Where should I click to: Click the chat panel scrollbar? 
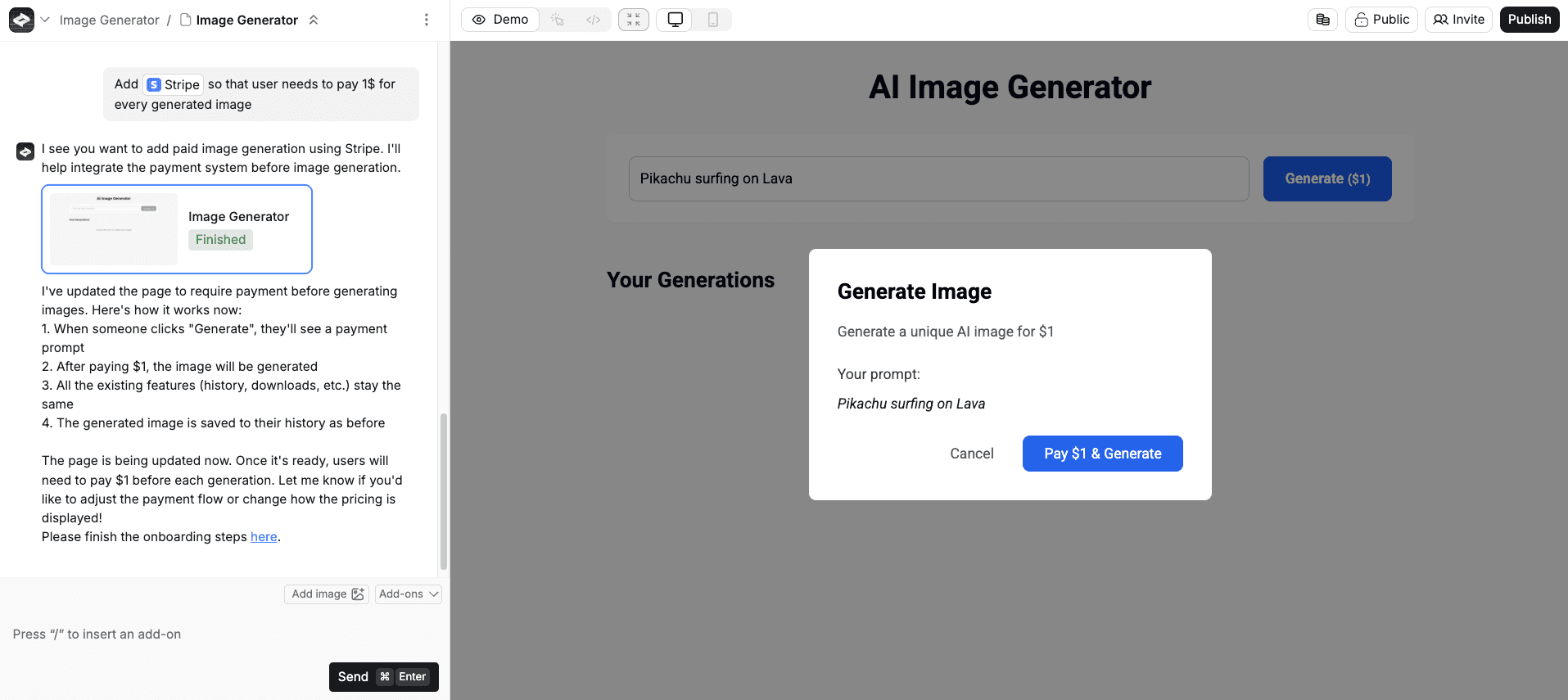pos(444,490)
